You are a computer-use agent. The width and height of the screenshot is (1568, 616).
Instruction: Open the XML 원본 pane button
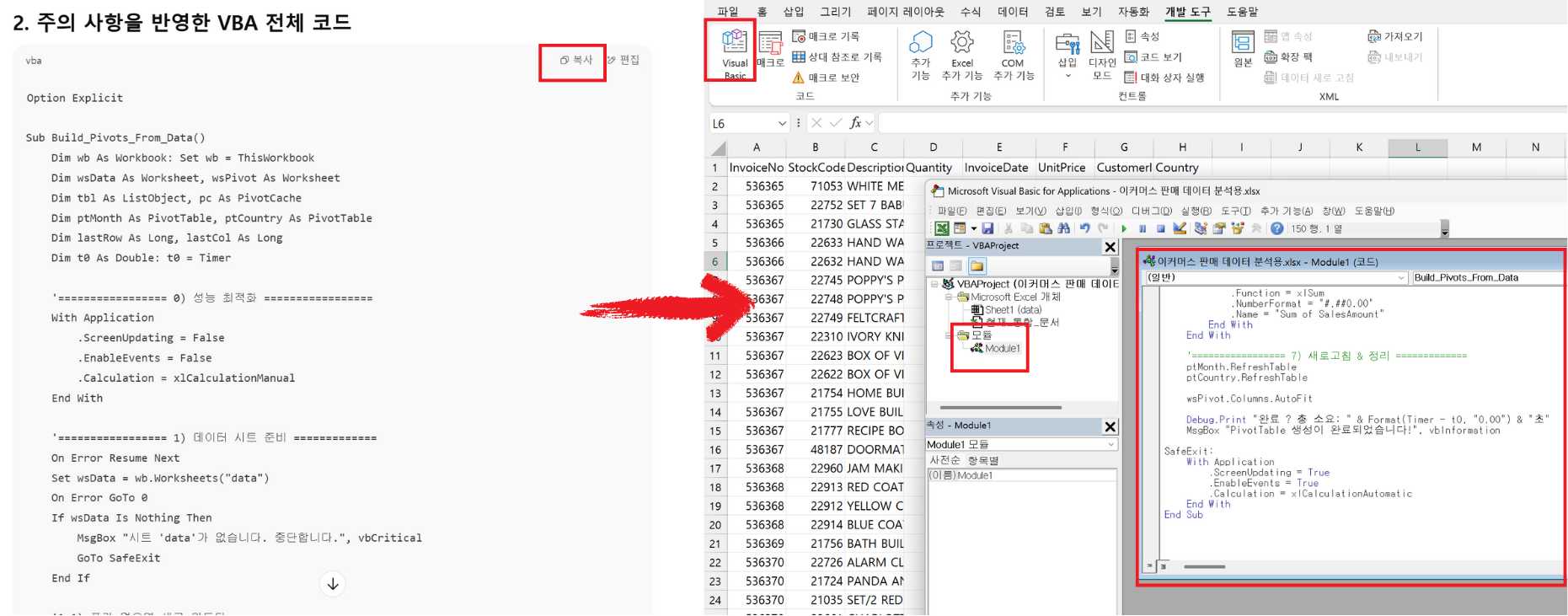(x=1243, y=49)
